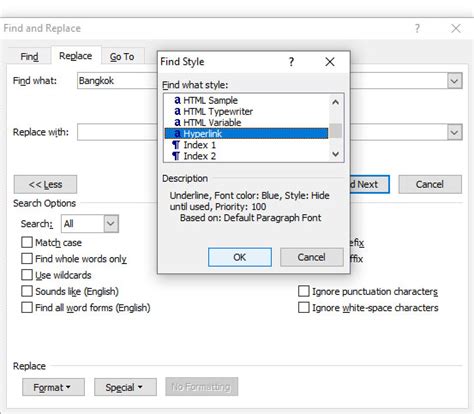Close the Find and Replace window

pos(456,28)
